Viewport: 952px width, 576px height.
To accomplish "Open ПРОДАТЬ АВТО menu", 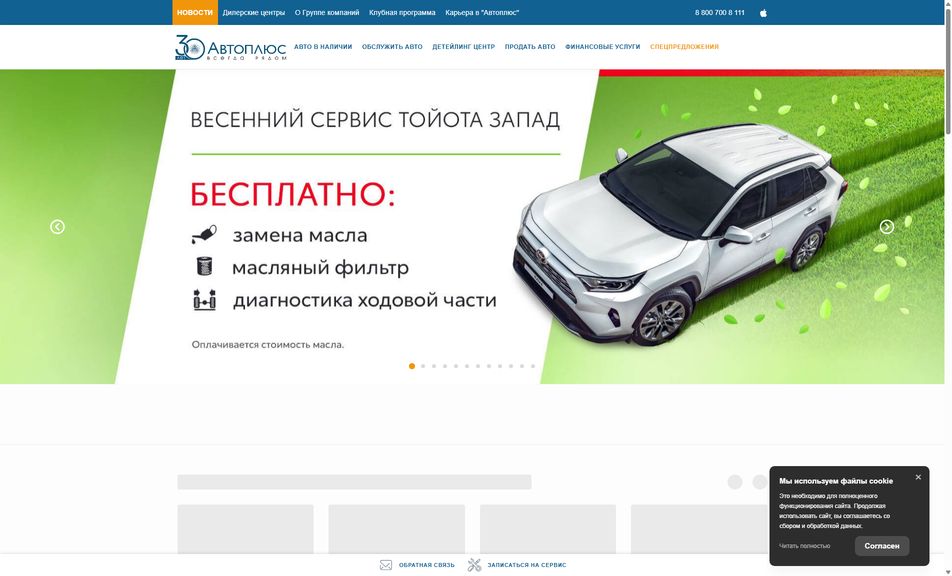I will [530, 47].
